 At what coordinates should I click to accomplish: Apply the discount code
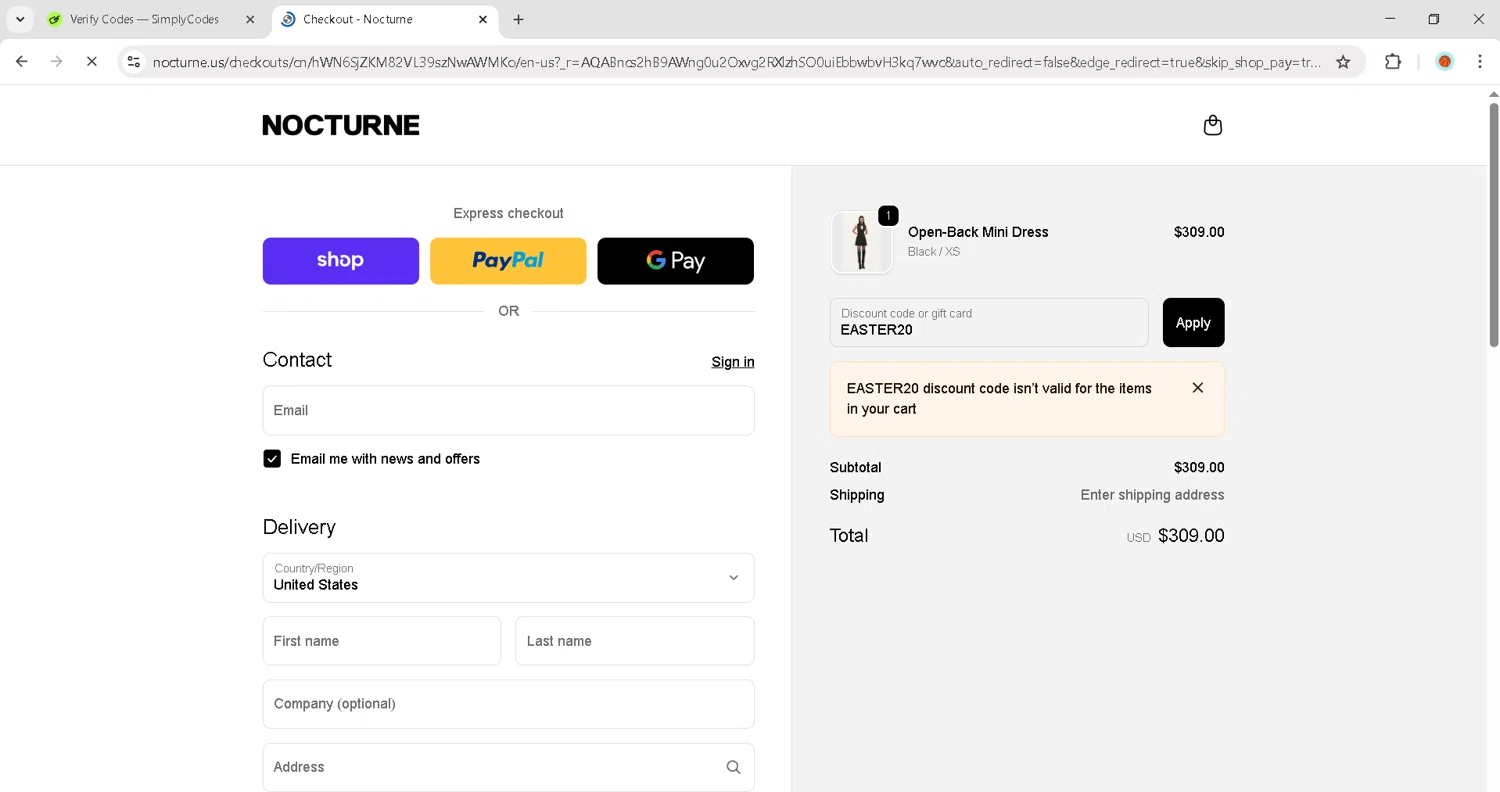pos(1193,323)
